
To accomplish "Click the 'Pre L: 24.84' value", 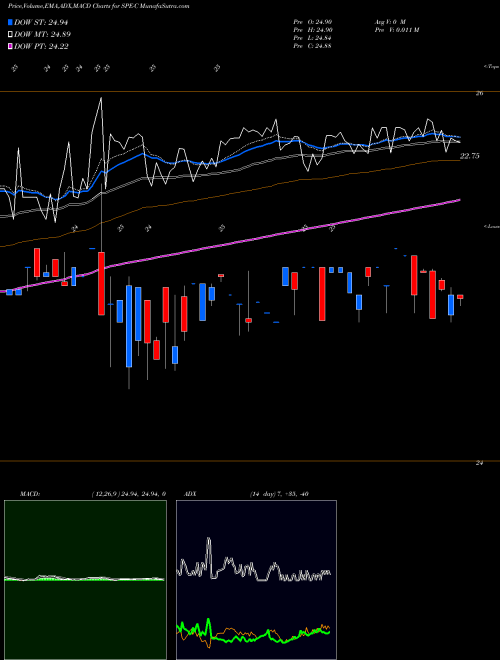I will pos(313,37).
